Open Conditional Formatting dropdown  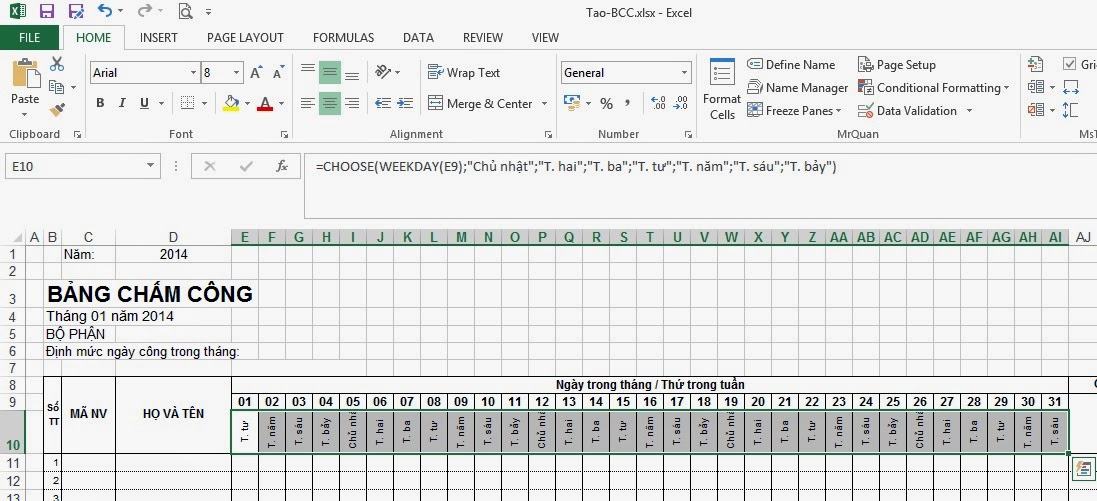(x=933, y=87)
